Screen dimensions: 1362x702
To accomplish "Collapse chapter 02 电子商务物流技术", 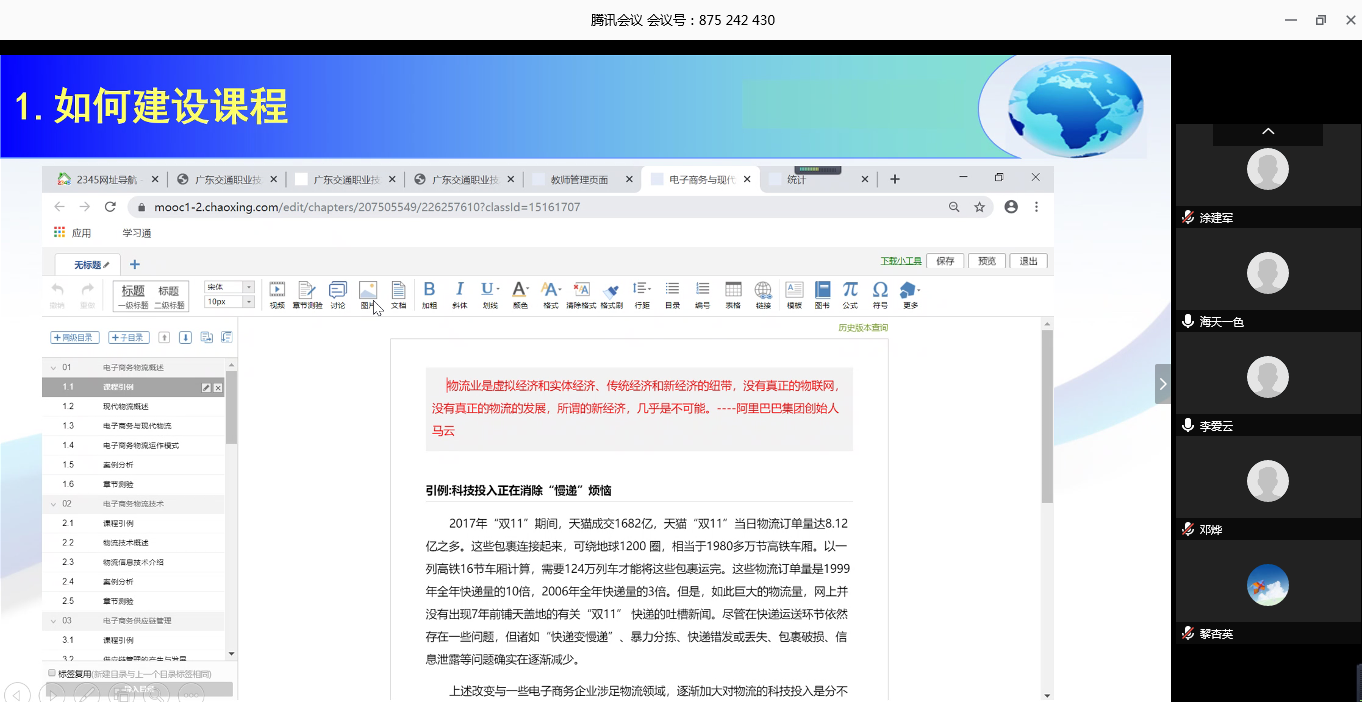I will click(51, 504).
